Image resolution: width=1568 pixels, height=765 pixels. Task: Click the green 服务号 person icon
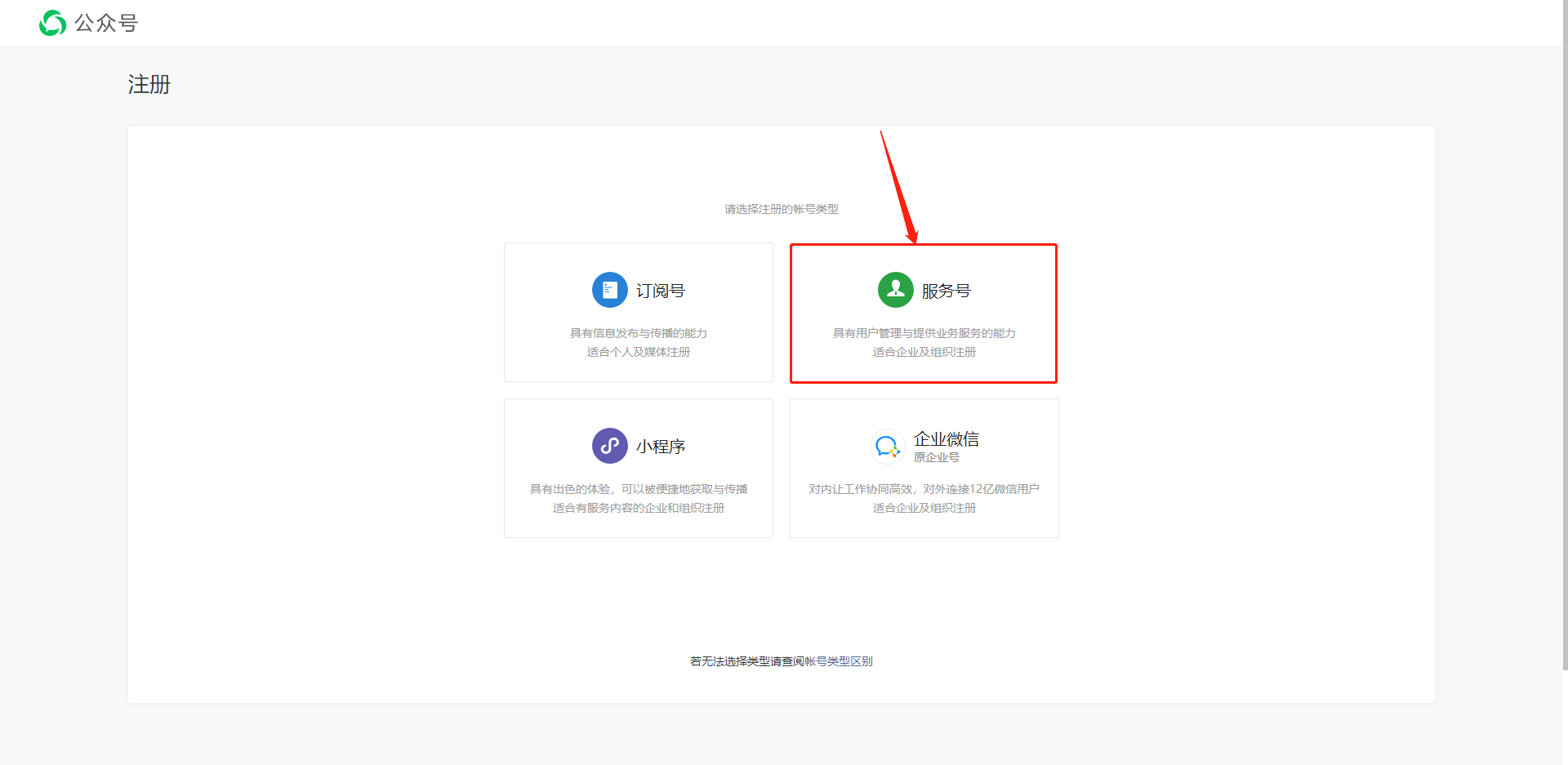(x=895, y=290)
